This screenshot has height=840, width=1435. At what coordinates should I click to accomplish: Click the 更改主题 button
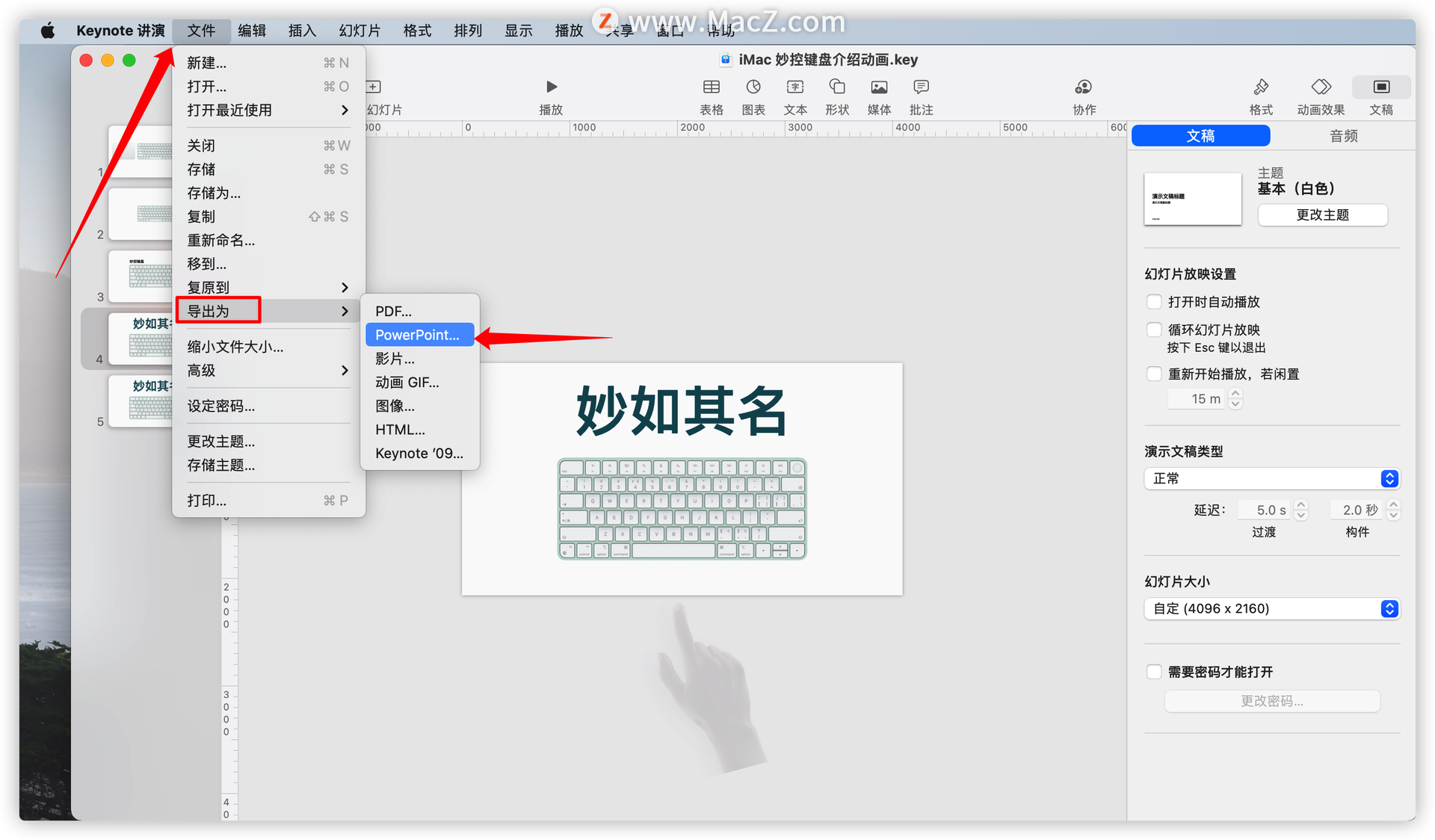pos(1322,215)
